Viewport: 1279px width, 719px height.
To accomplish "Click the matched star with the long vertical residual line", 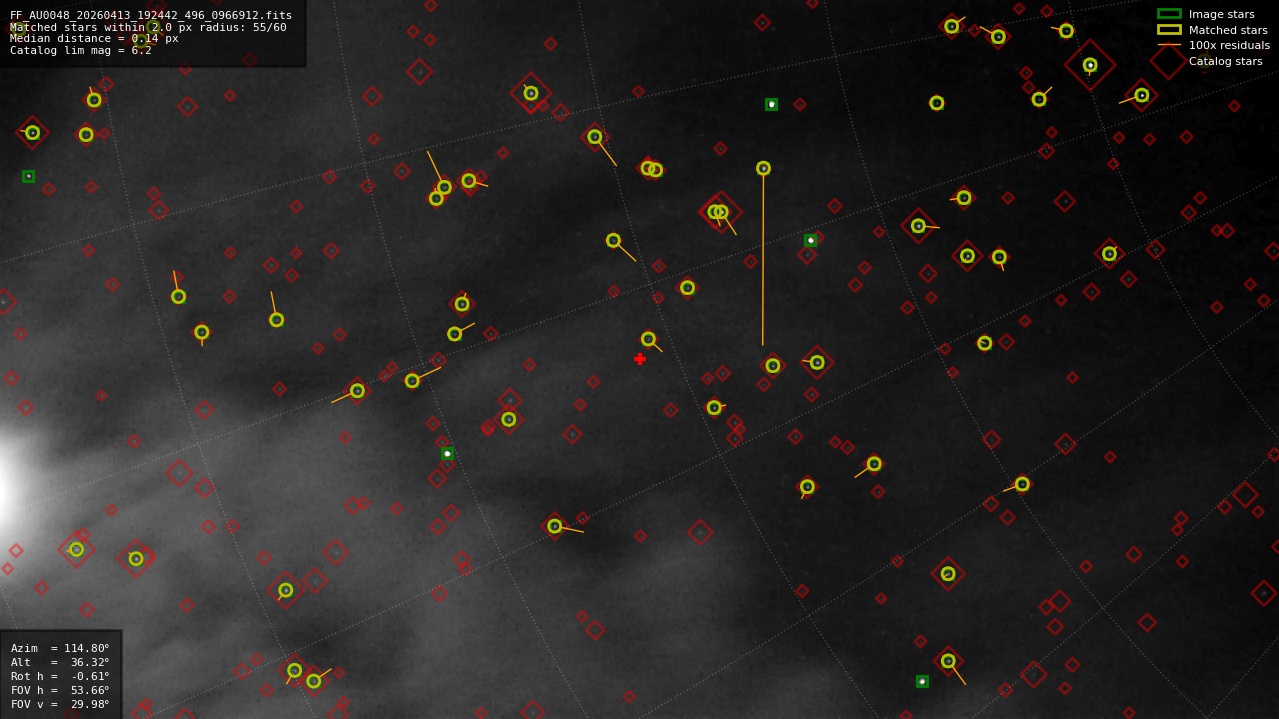I will coord(763,168).
